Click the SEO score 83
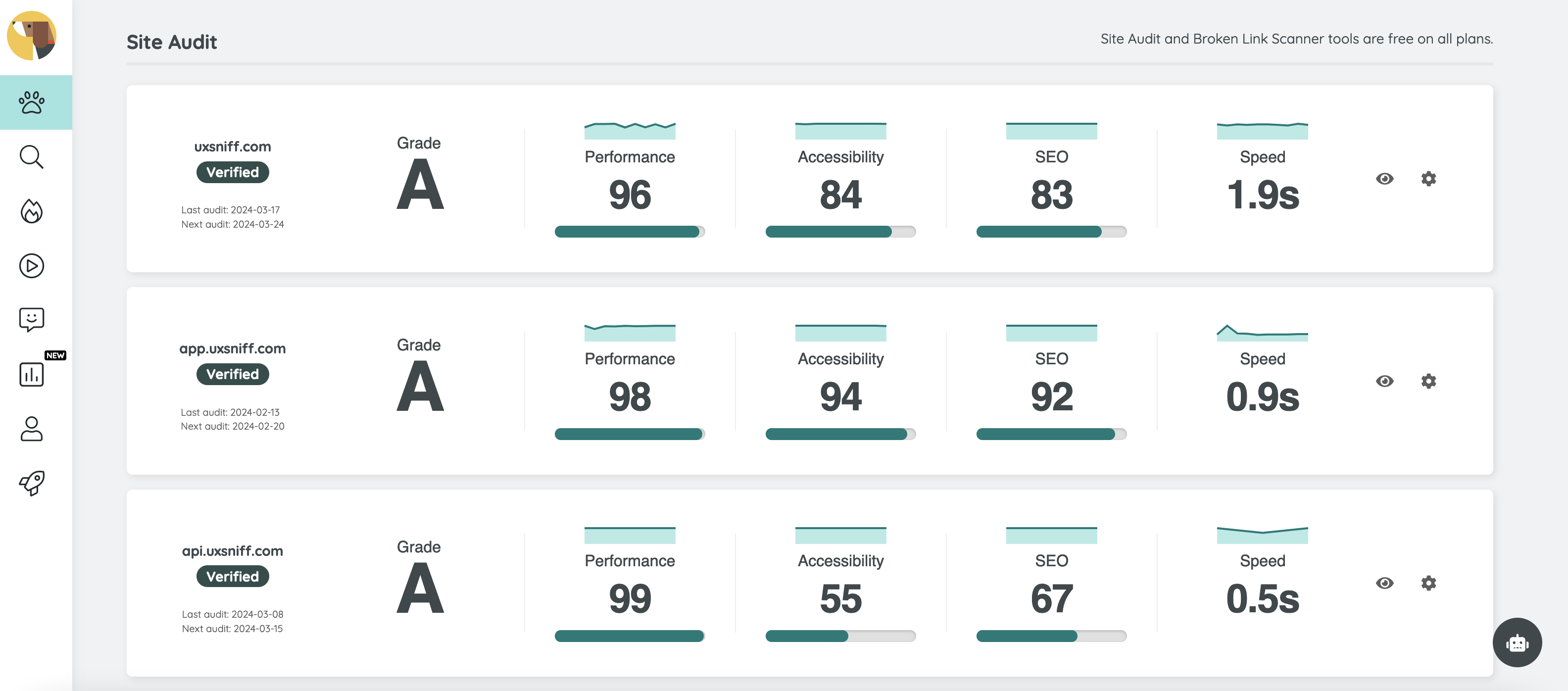Viewport: 1568px width, 691px height. pos(1051,195)
